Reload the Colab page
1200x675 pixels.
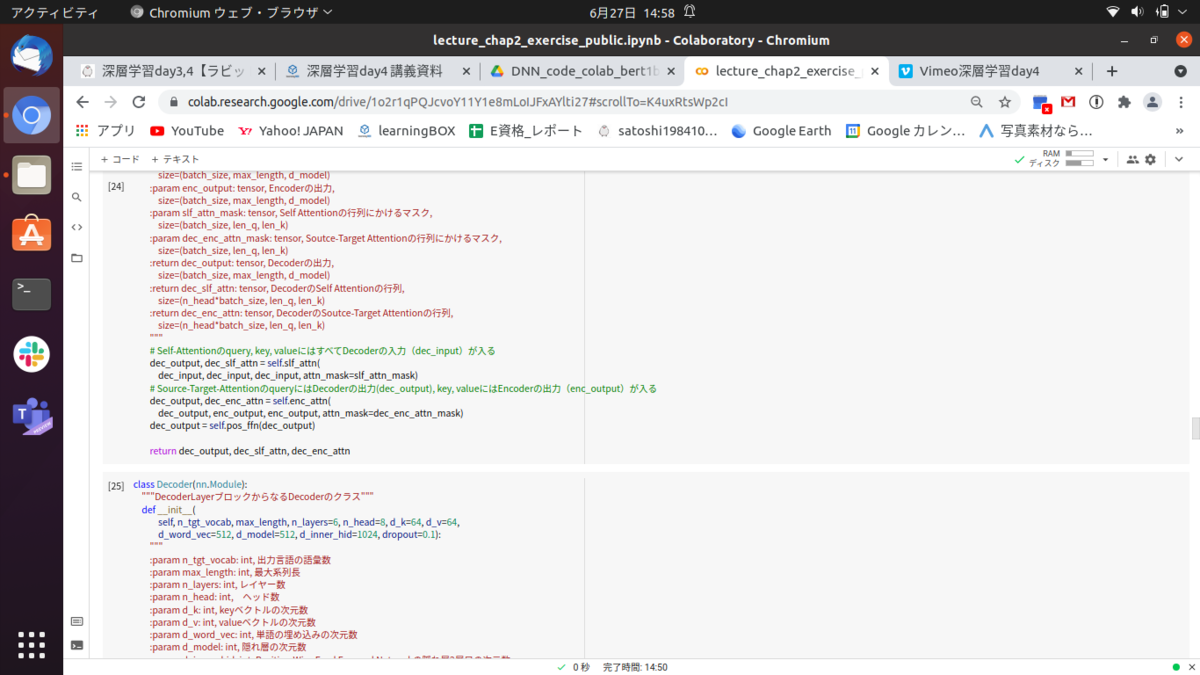139,102
